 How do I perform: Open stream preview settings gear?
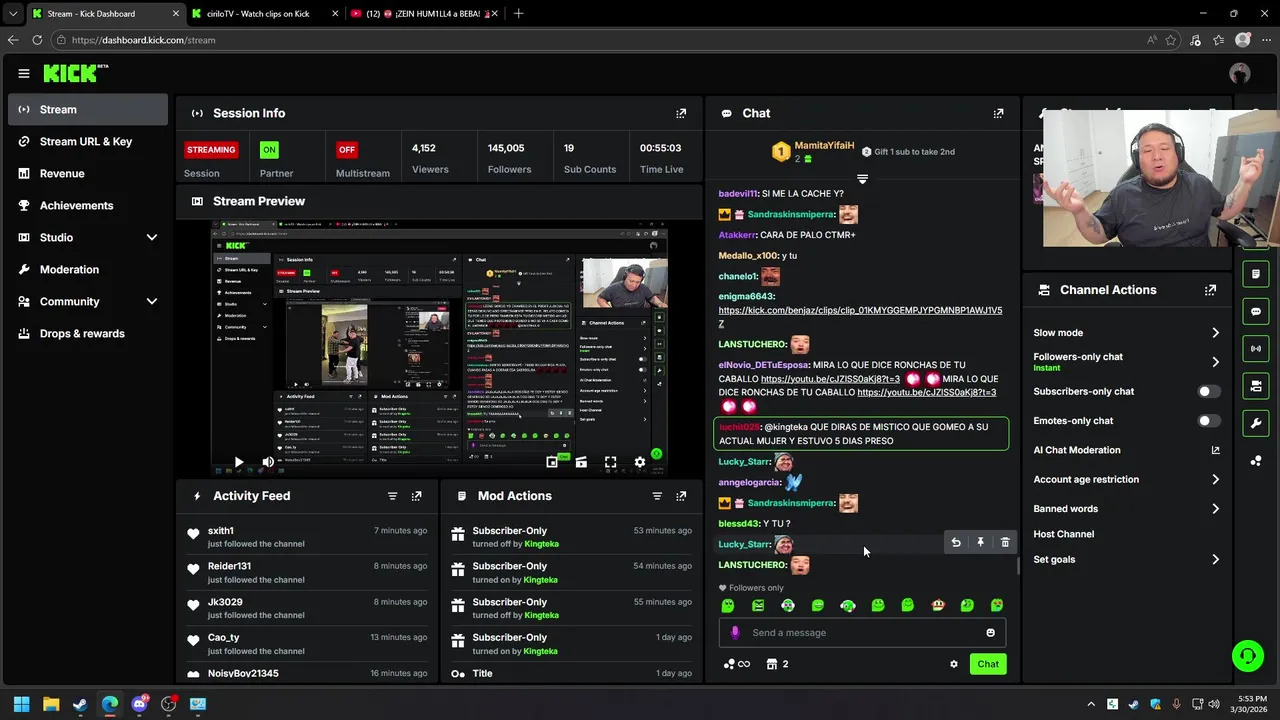click(640, 462)
